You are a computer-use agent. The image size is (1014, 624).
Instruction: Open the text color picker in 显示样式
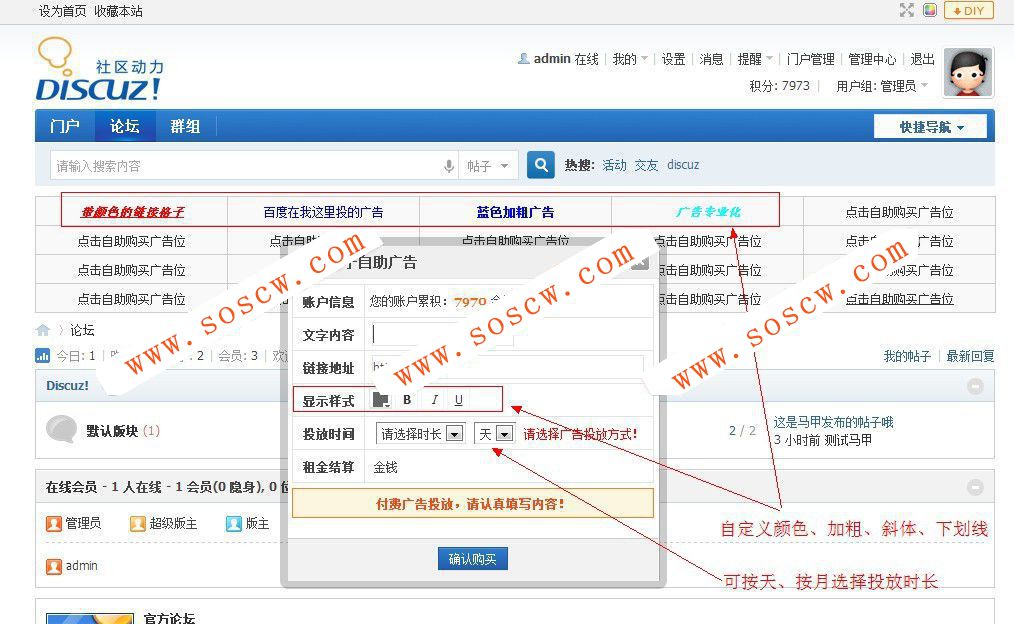[381, 400]
